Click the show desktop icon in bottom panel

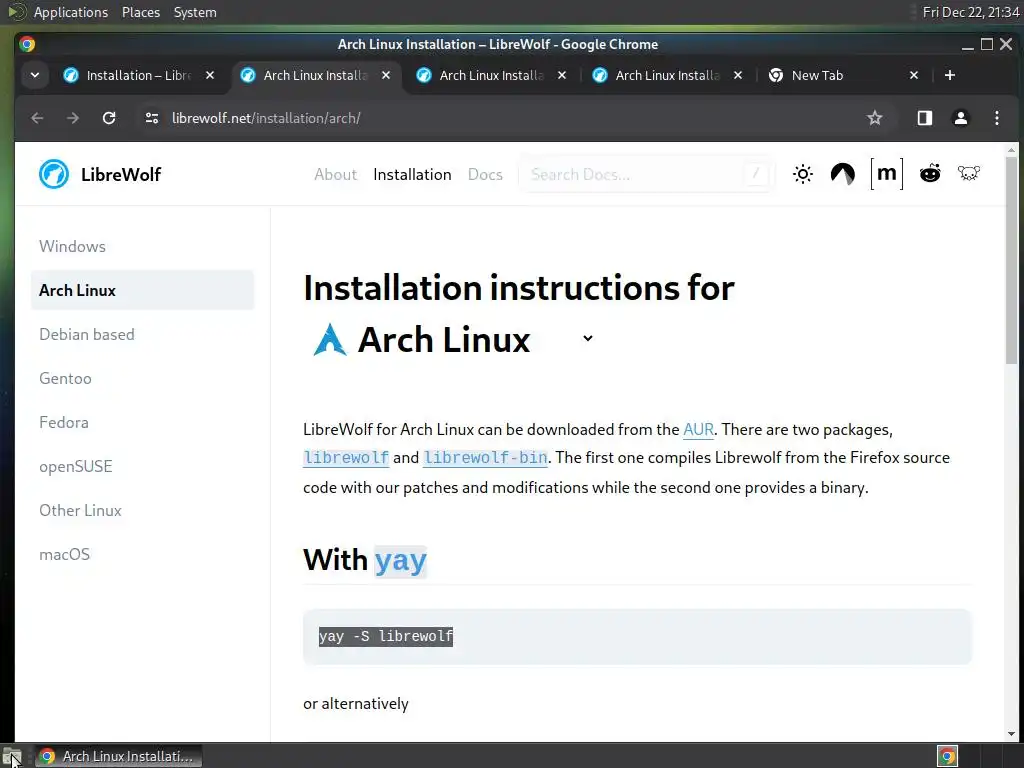pos(12,756)
